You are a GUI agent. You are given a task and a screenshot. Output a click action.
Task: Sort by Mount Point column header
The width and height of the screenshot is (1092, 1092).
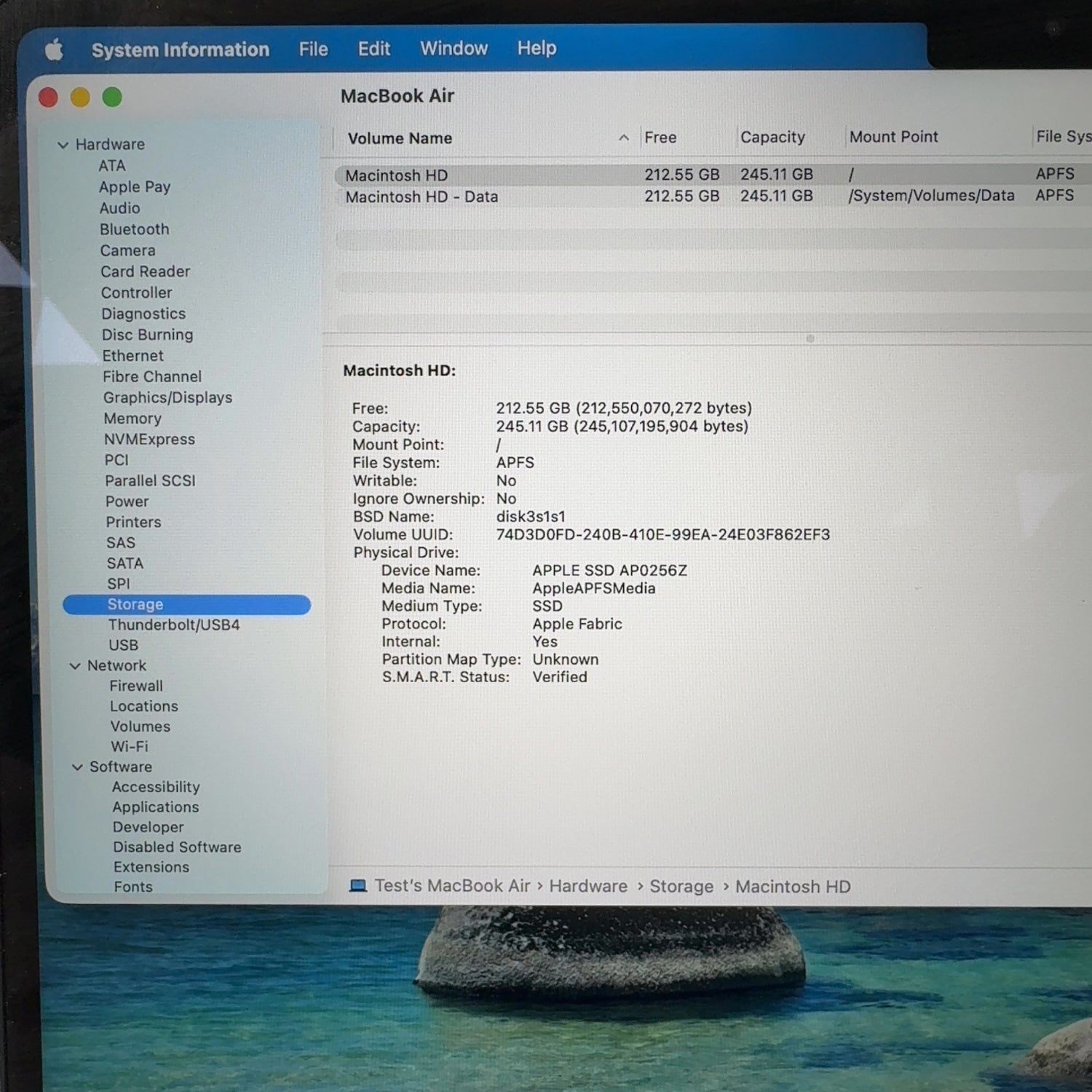pos(938,137)
